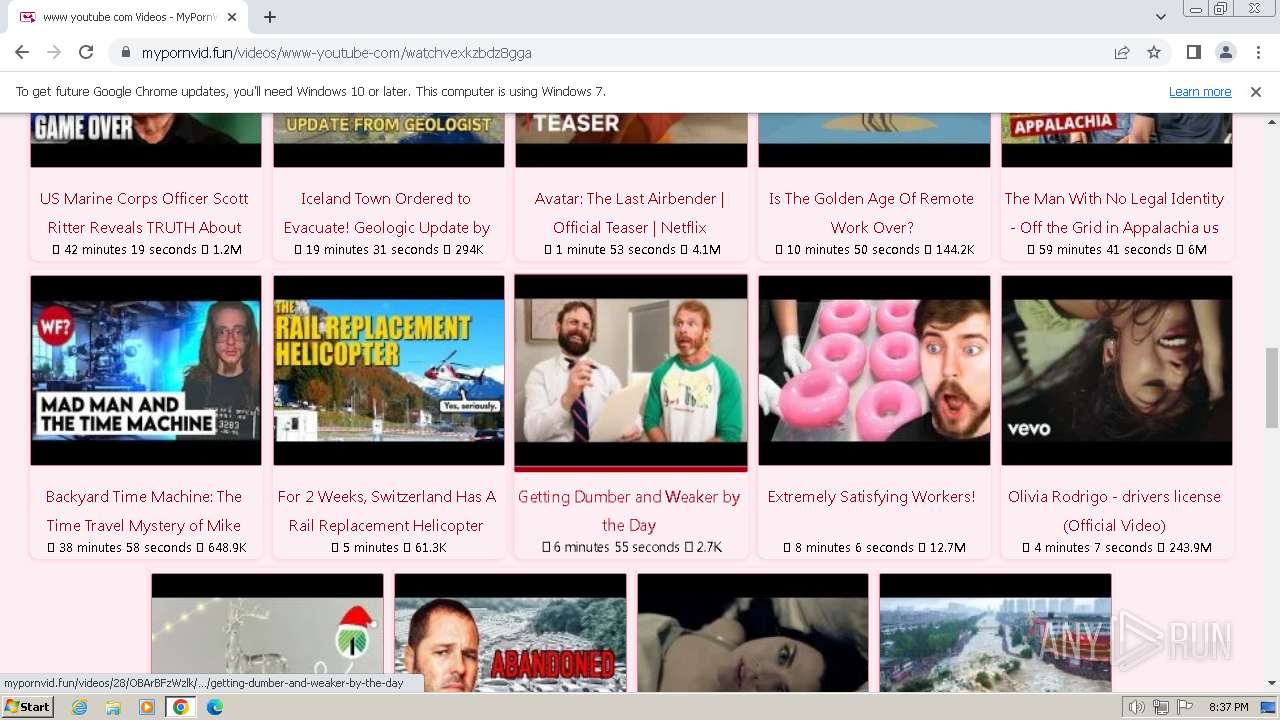Go back with the browser back arrow
The image size is (1280, 720).
pos(22,52)
